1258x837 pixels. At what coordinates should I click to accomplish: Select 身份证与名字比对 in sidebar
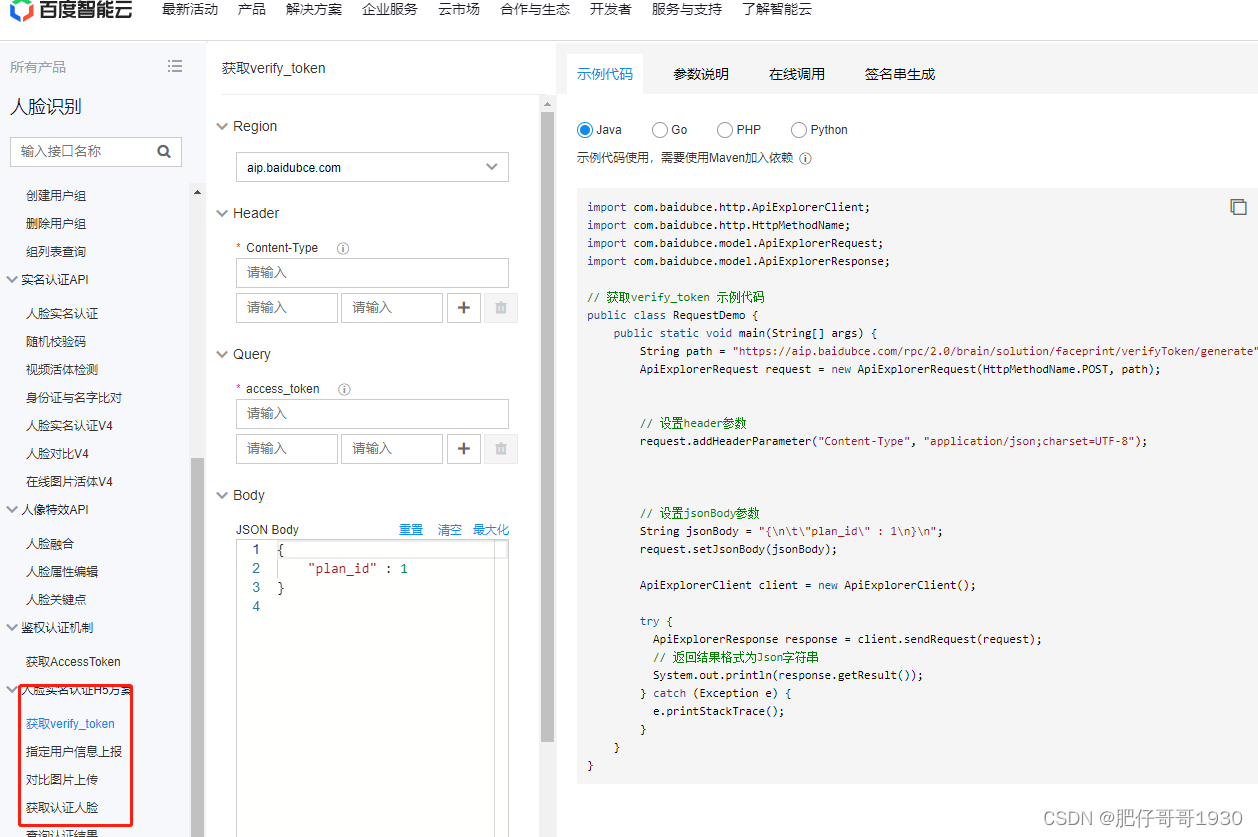[x=74, y=398]
